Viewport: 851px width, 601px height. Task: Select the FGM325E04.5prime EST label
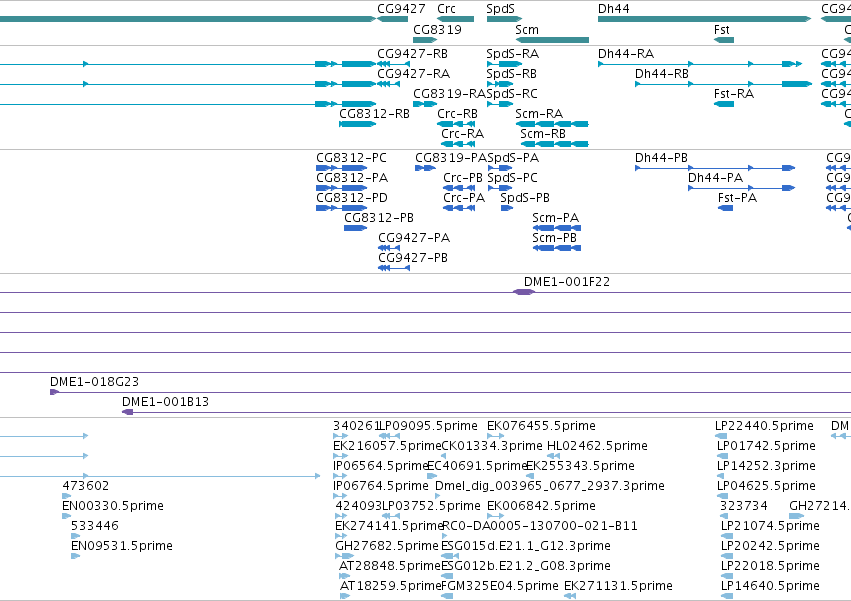click(499, 587)
